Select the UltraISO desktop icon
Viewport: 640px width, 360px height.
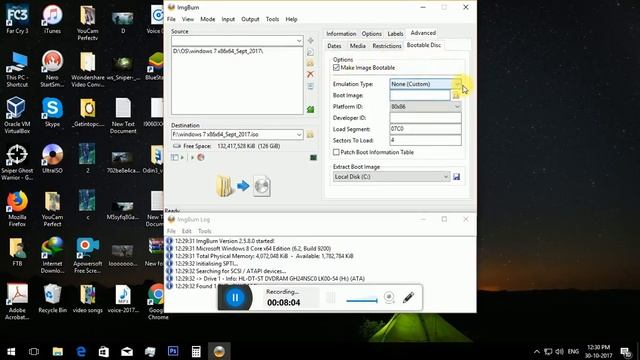[52, 159]
